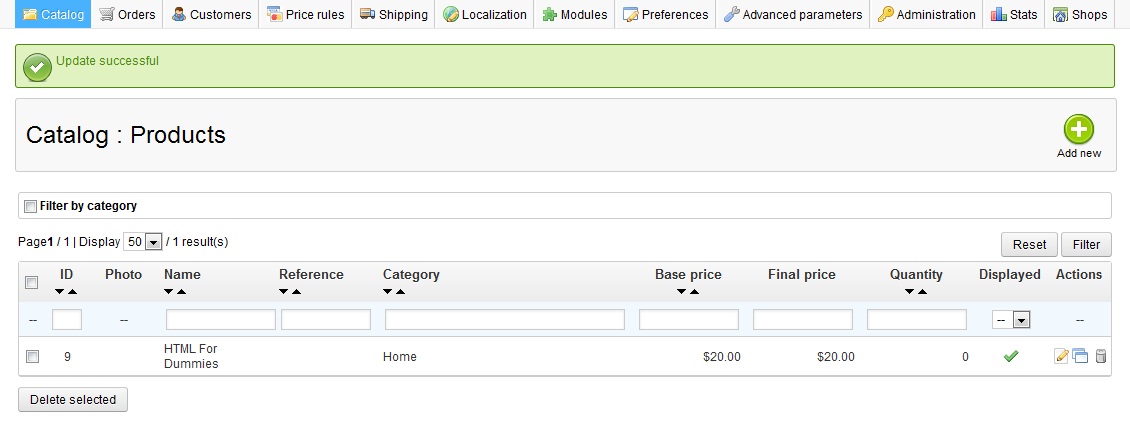Click the Delete selected button
The image size is (1130, 448).
(x=73, y=400)
